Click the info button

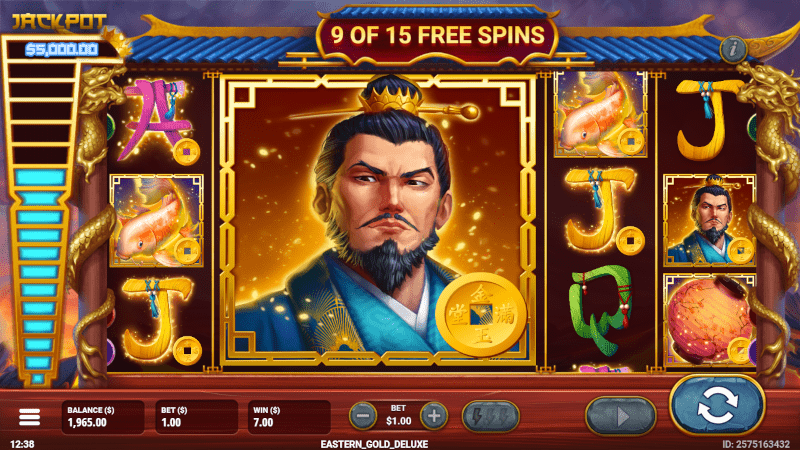[x=733, y=49]
